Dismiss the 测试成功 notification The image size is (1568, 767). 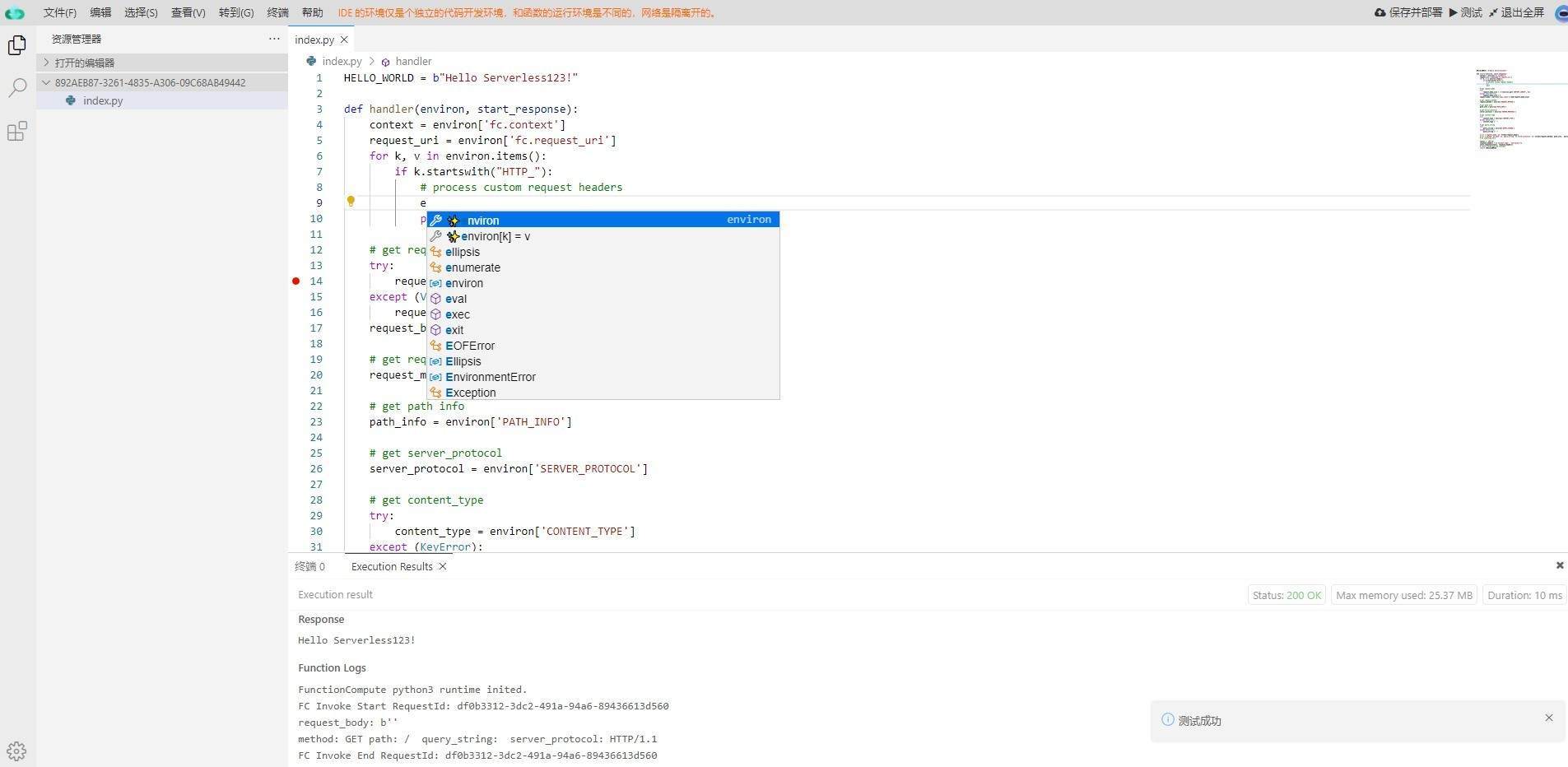[1548, 718]
